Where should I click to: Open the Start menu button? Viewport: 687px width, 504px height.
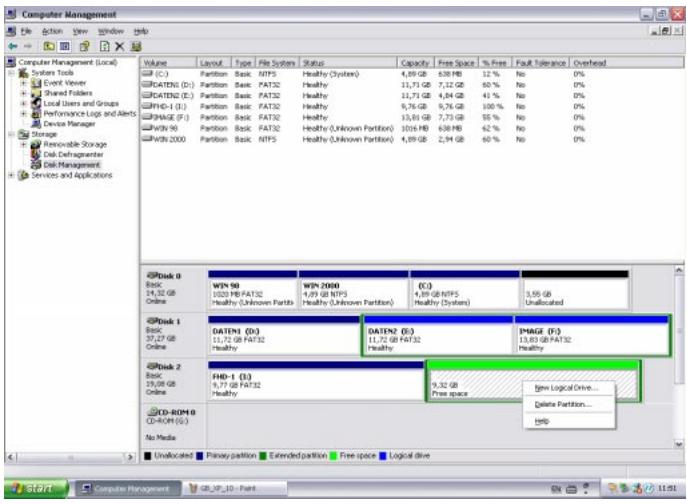(36, 488)
